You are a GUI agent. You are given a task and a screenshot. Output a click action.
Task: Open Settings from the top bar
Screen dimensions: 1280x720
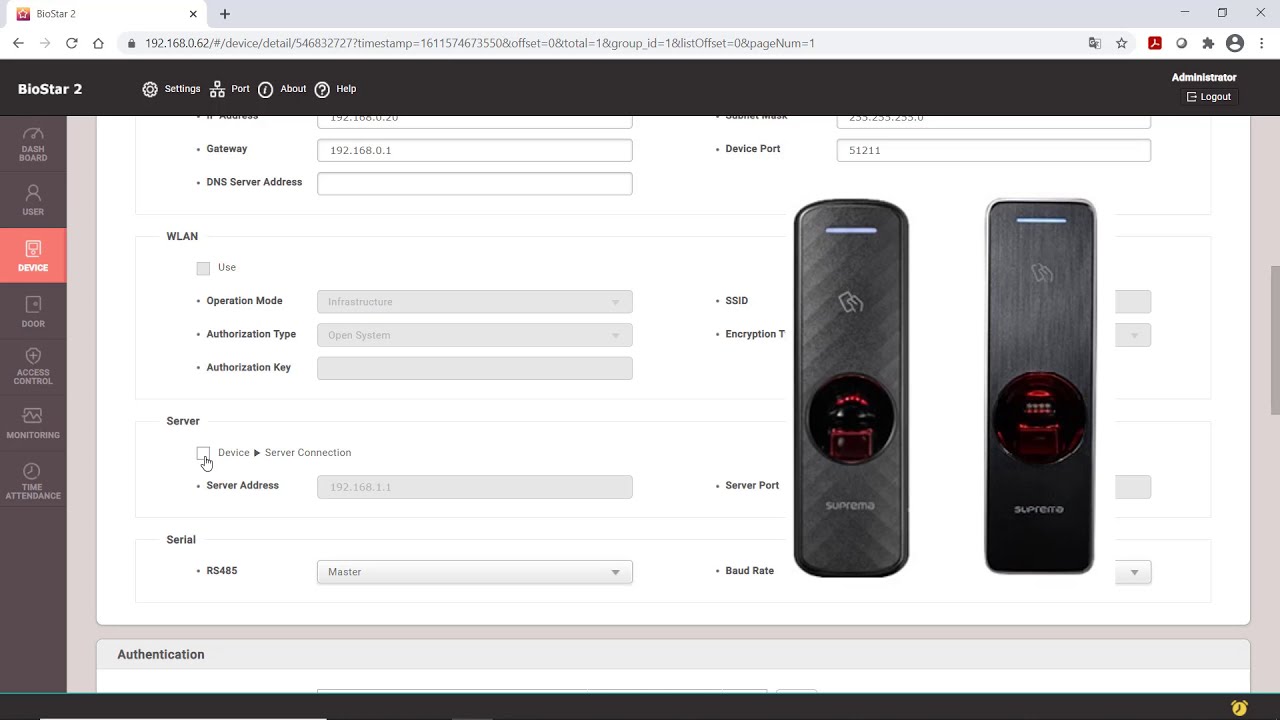click(x=171, y=89)
